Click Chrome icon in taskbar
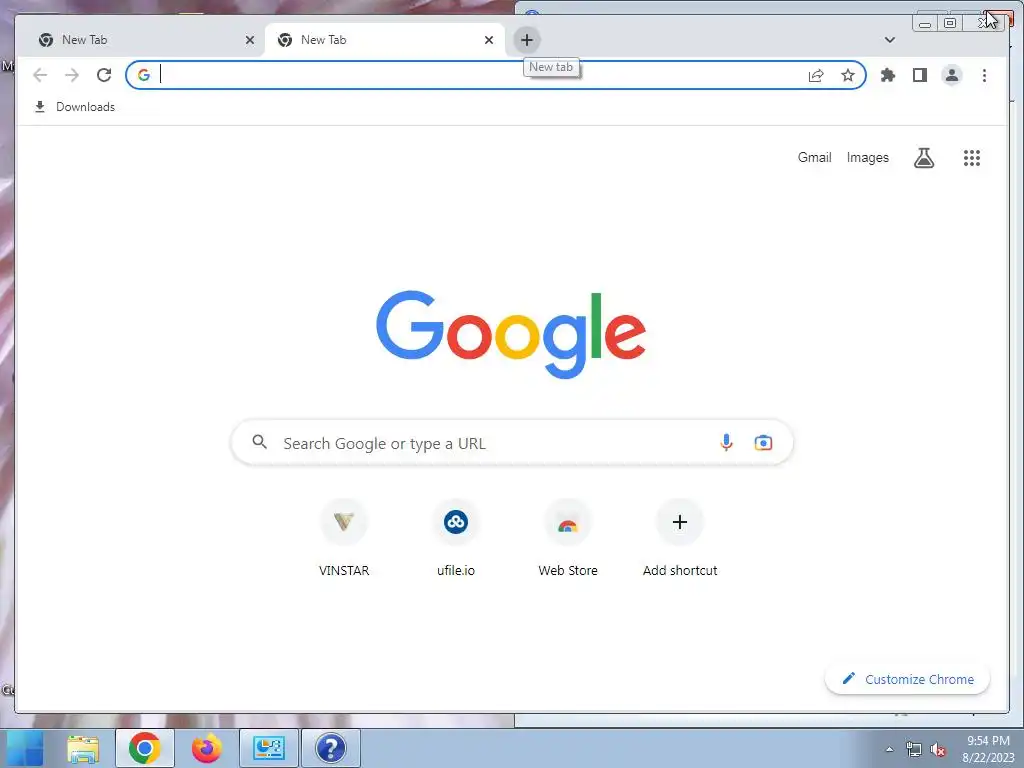 [144, 748]
